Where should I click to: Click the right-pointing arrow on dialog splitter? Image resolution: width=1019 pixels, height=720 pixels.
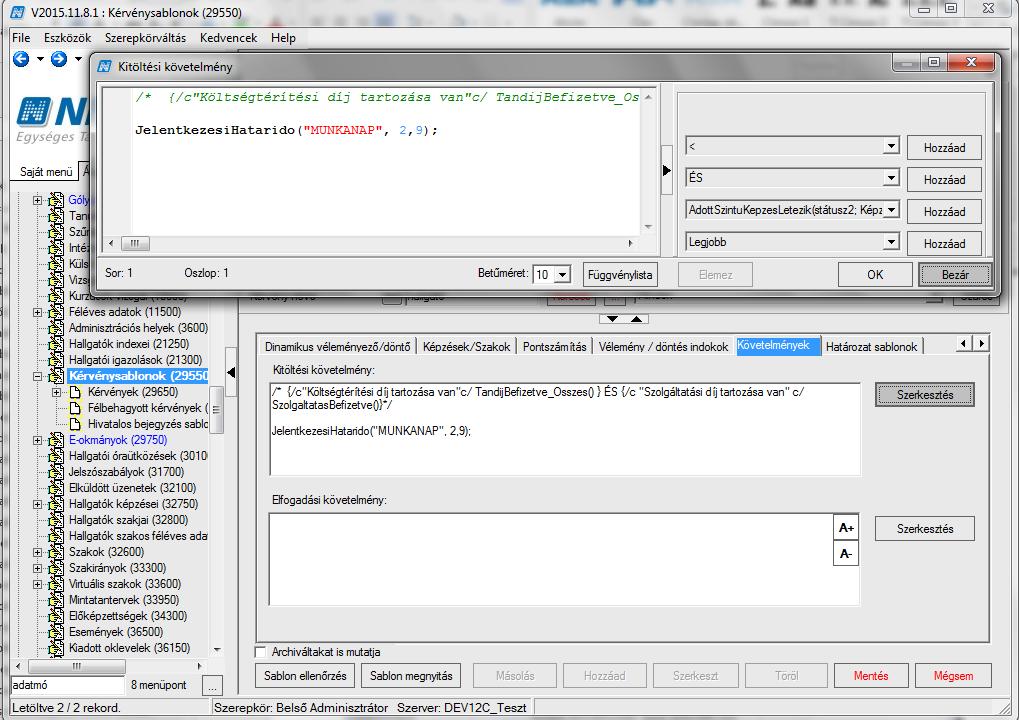(666, 170)
